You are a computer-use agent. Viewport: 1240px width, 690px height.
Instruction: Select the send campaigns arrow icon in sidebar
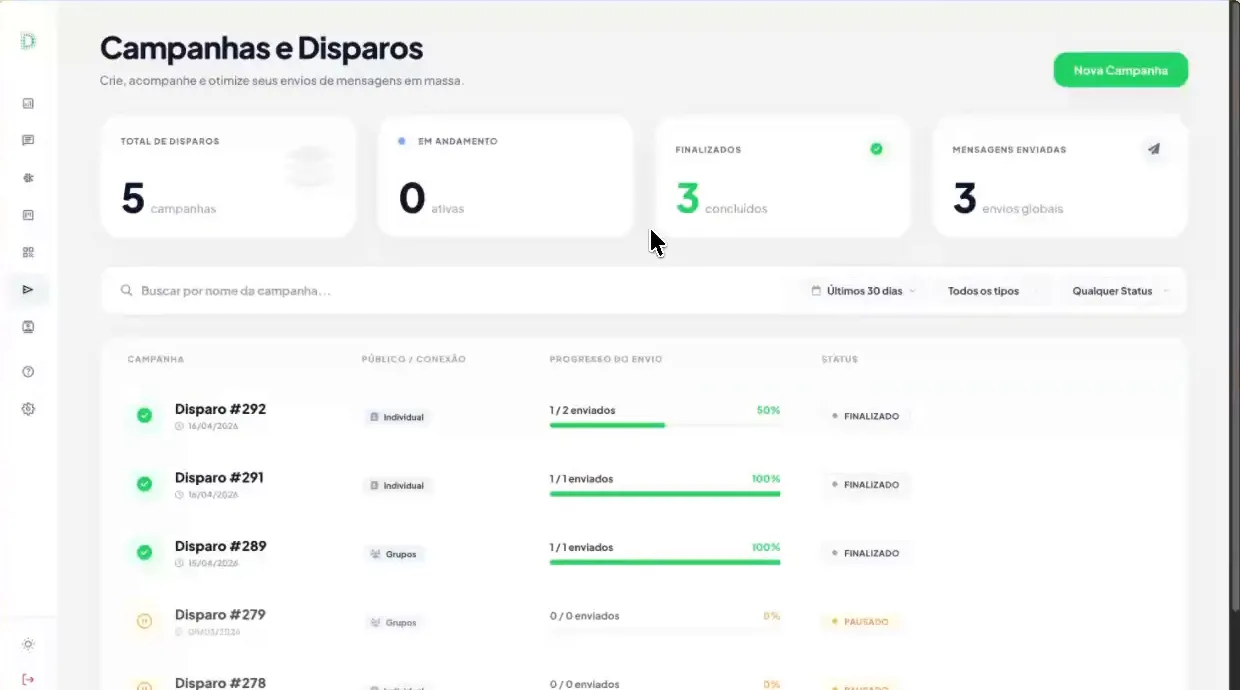tap(28, 290)
